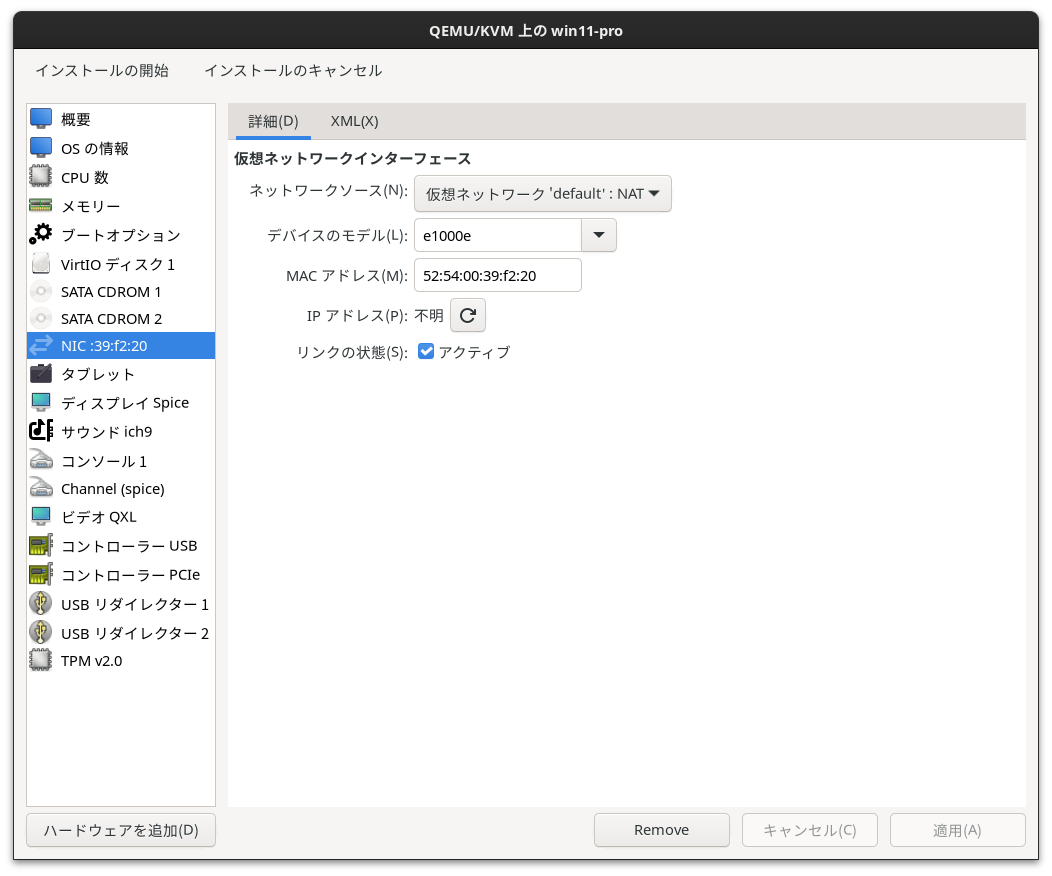This screenshot has height=876, width=1052.
Task: Open the ネットワークソース dropdown
Action: coord(542,193)
